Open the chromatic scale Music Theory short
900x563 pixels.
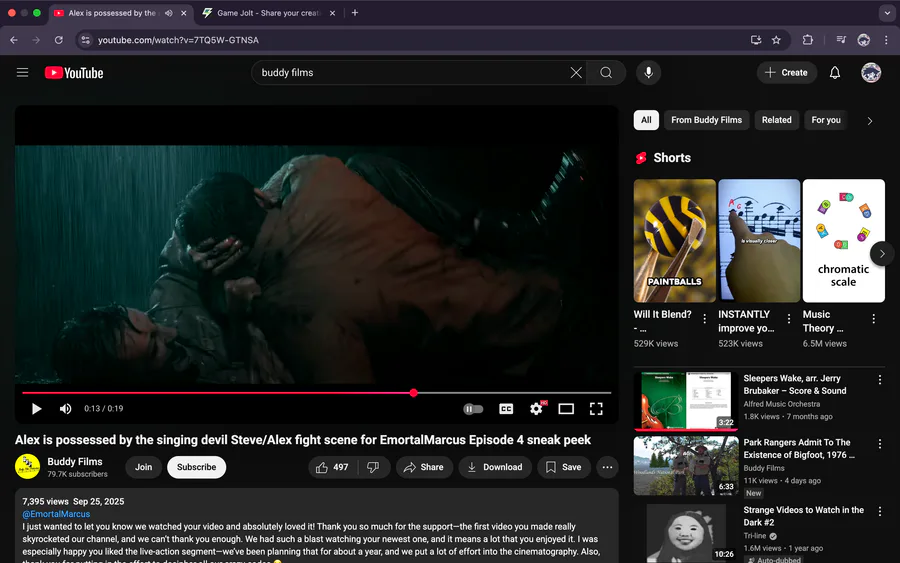843,240
